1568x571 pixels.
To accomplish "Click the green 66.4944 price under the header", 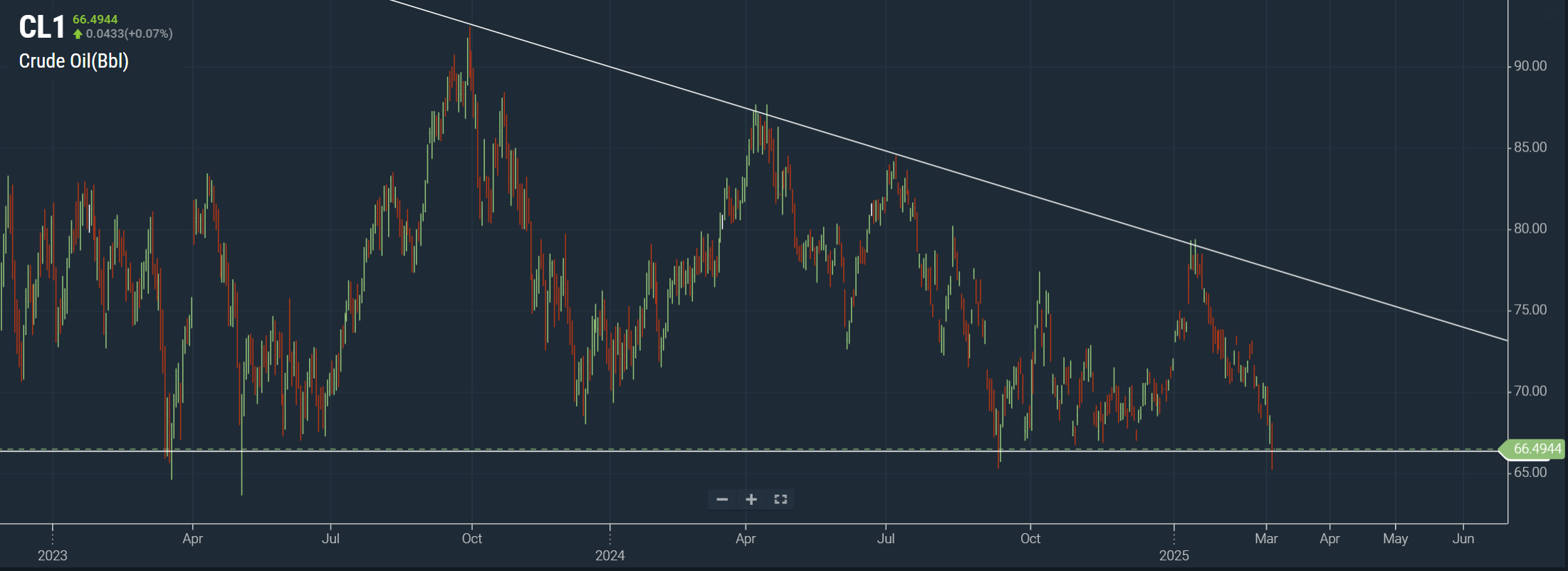I will (95, 19).
